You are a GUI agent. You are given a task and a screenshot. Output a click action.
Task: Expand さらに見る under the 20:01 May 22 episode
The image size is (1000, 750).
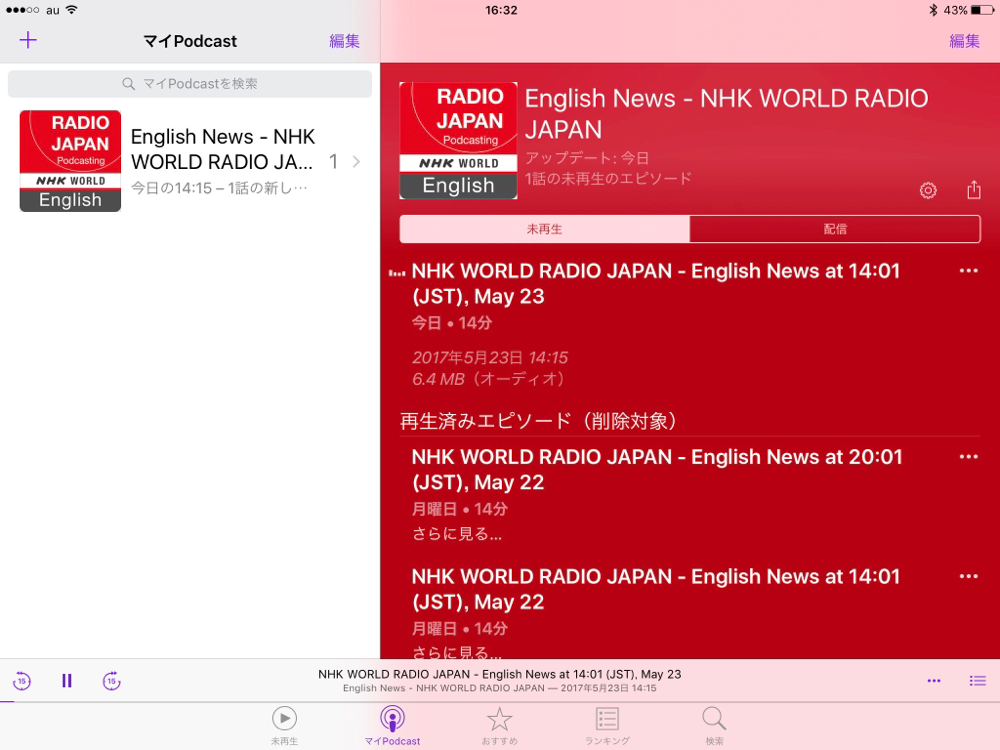(x=457, y=534)
